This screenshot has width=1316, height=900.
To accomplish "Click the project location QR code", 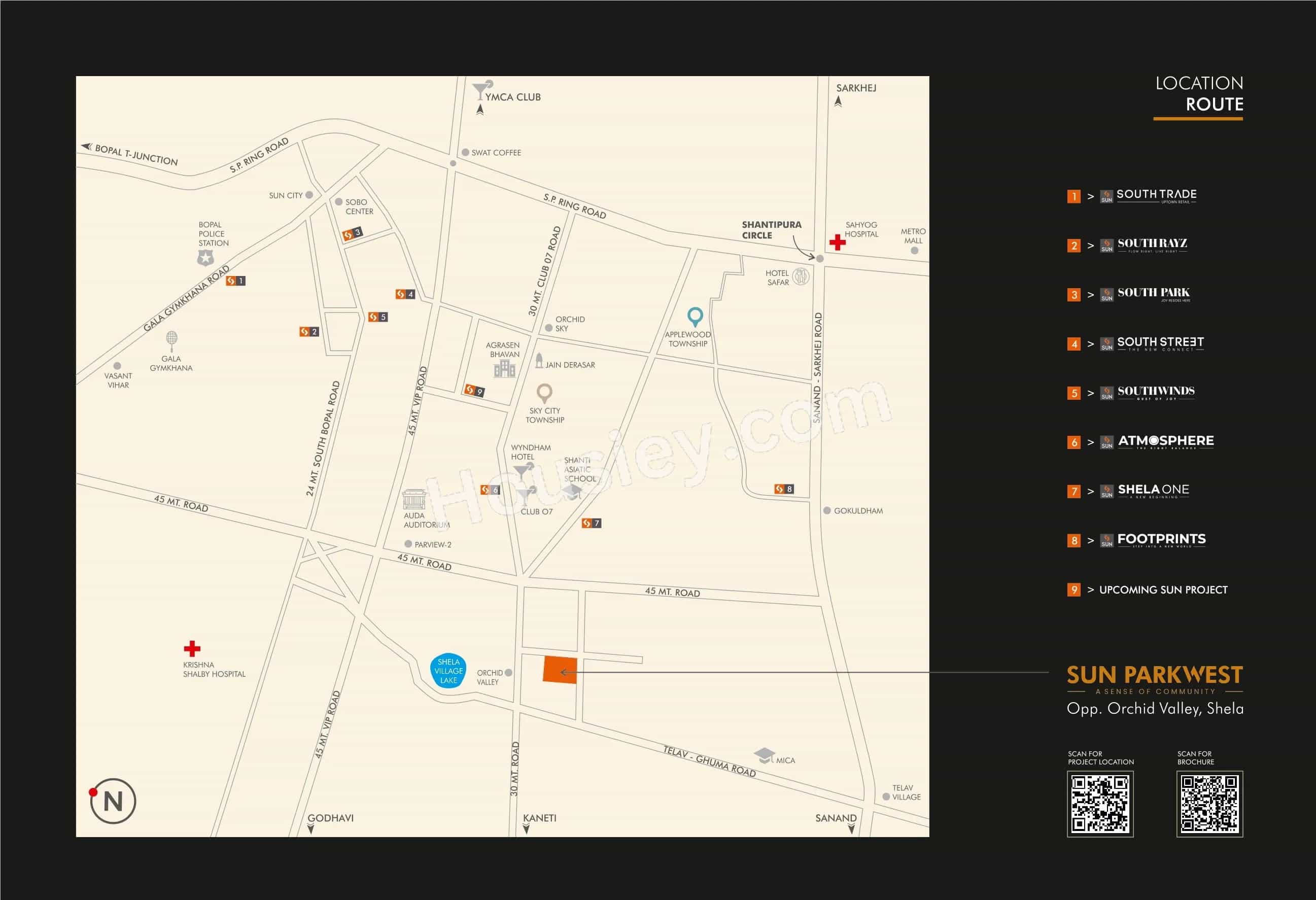I will click(1100, 803).
